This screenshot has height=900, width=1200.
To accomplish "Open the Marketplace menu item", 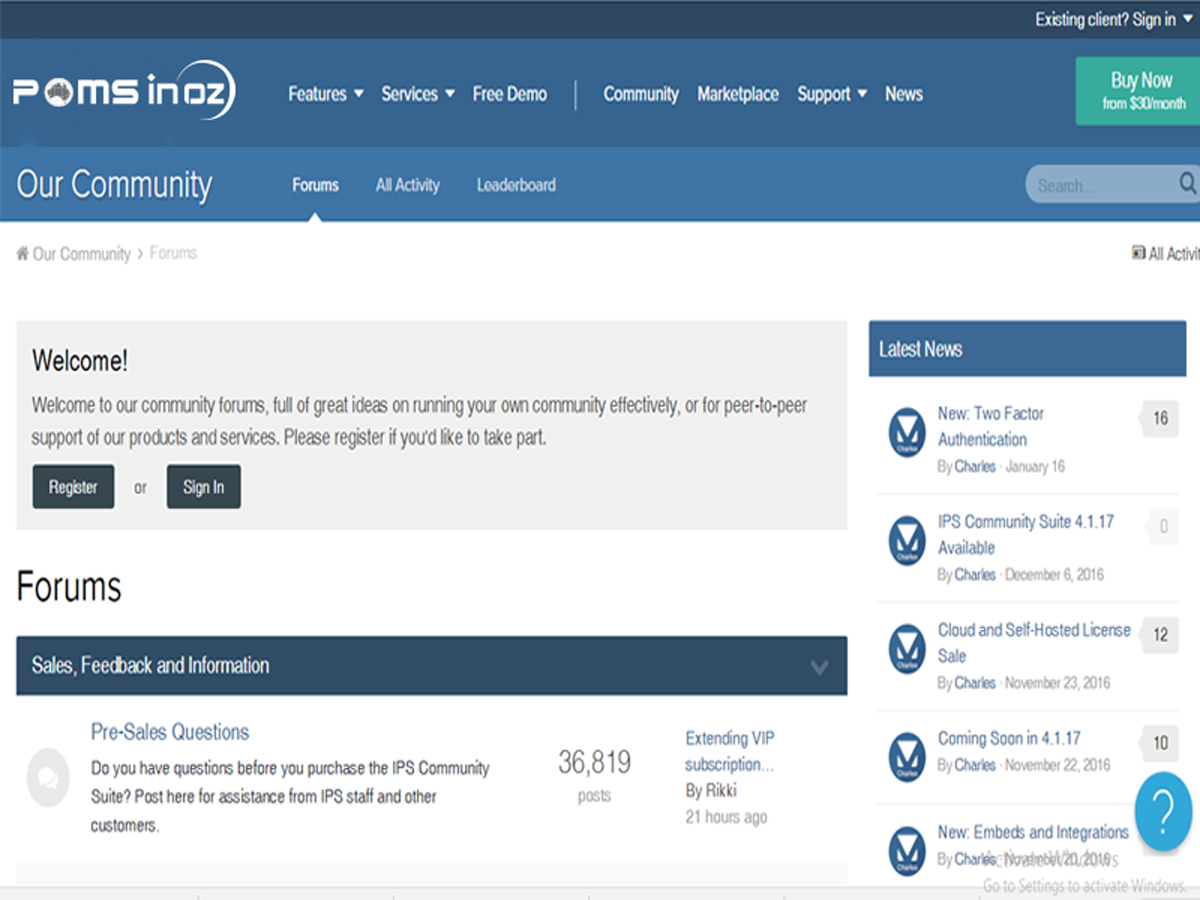I will click(738, 94).
